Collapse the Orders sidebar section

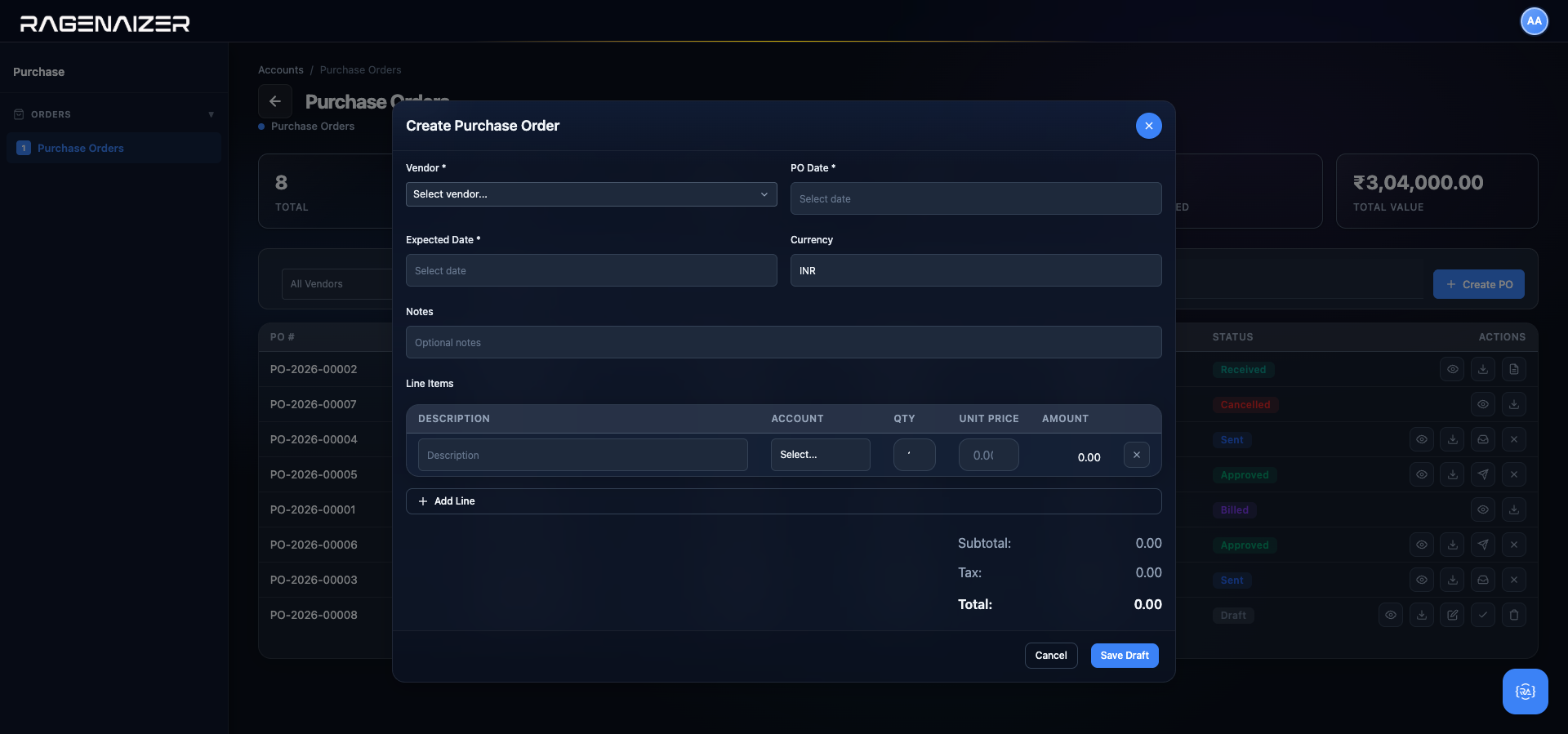point(114,114)
